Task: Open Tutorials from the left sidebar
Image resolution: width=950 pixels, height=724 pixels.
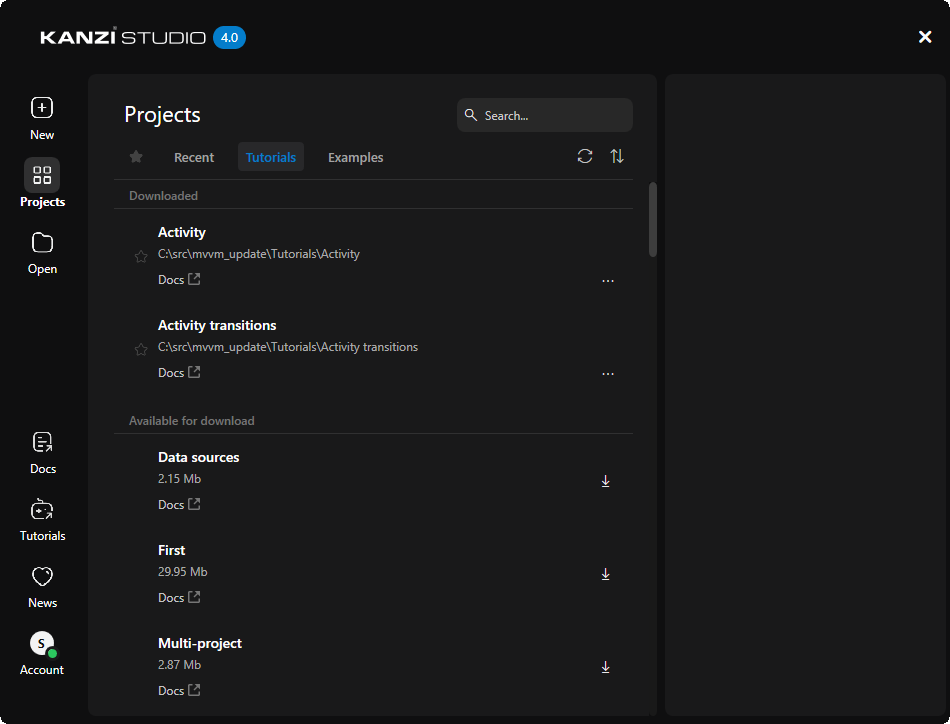Action: [x=42, y=510]
